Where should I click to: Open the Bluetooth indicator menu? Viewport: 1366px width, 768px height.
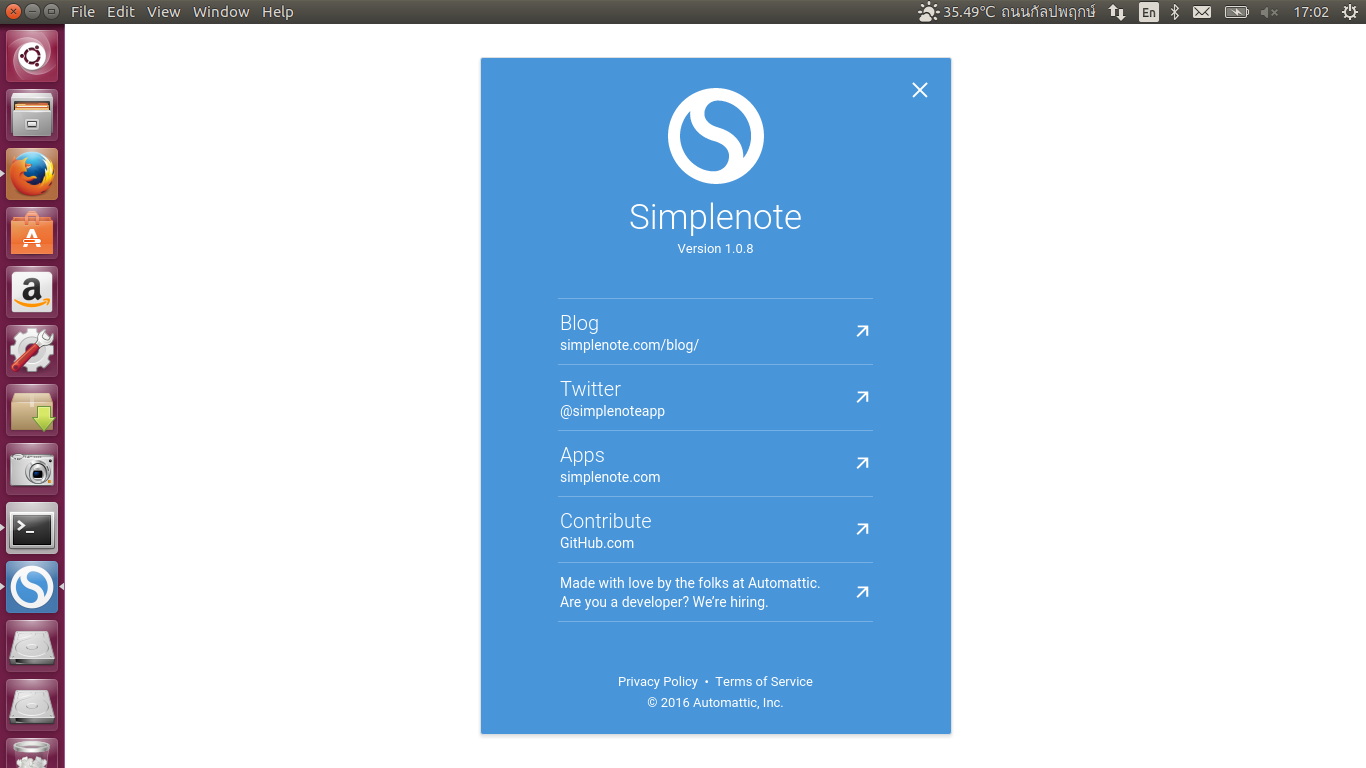coord(1176,12)
